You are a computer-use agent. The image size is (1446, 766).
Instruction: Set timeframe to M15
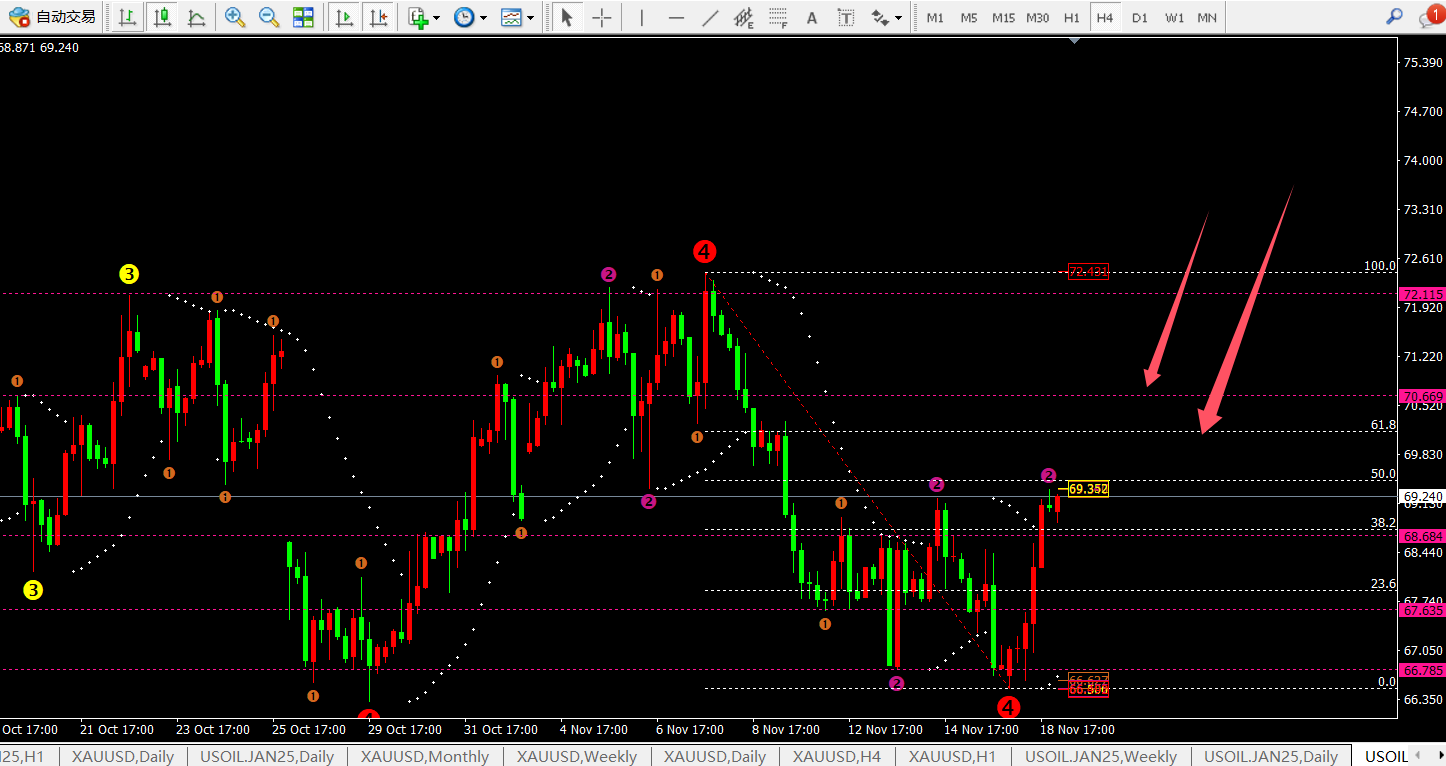click(x=1003, y=17)
